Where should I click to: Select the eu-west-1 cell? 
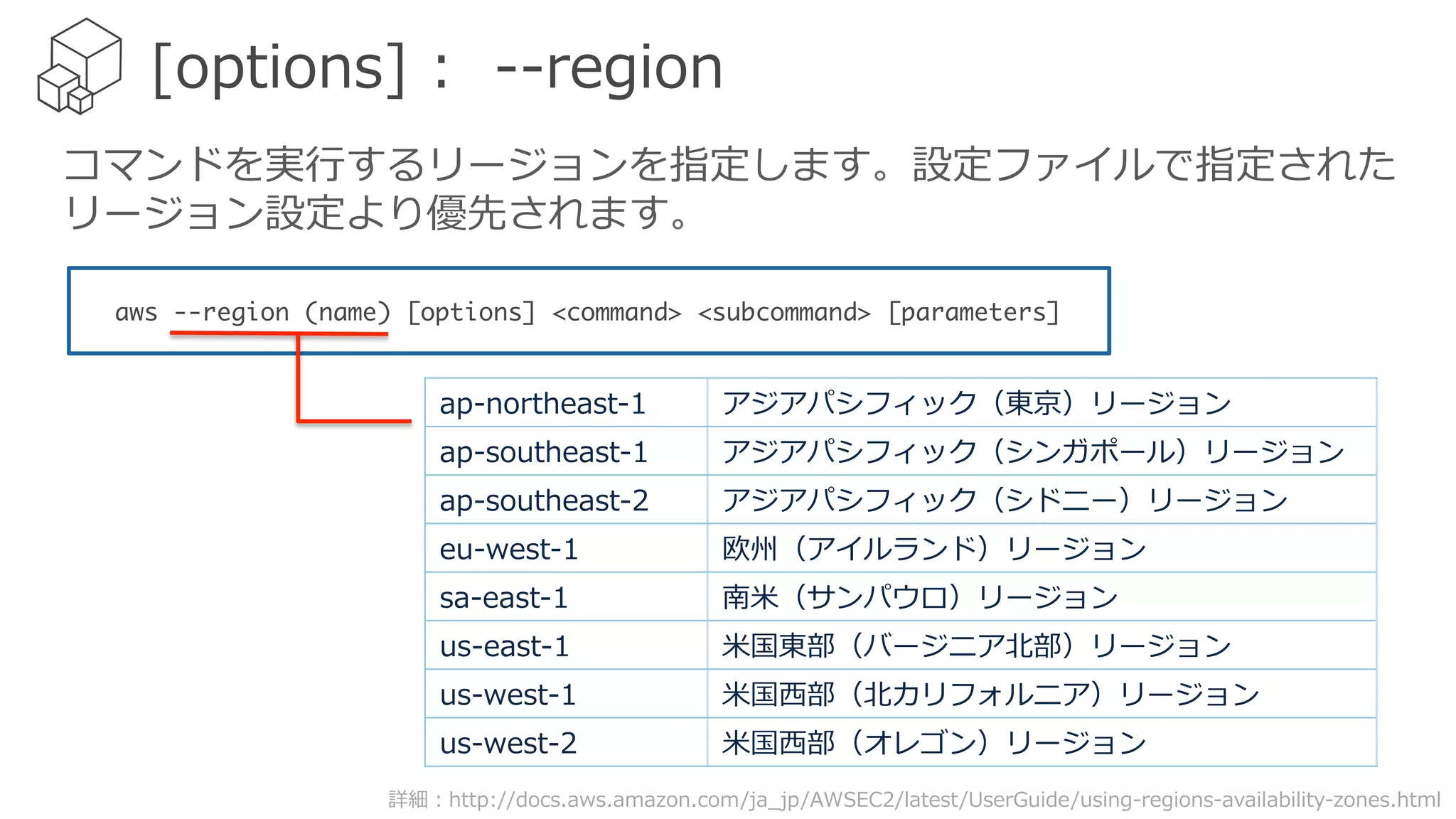pos(566,548)
